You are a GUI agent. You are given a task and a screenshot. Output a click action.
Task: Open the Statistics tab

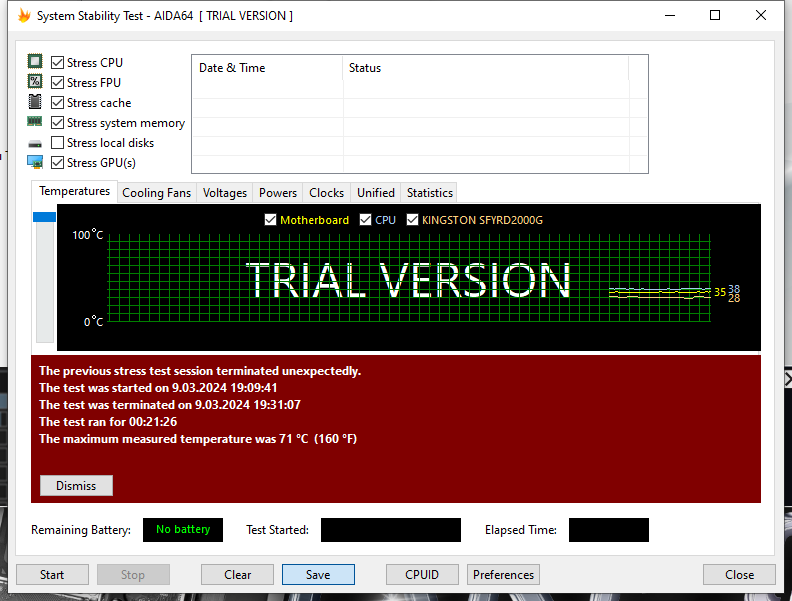pyautogui.click(x=430, y=193)
